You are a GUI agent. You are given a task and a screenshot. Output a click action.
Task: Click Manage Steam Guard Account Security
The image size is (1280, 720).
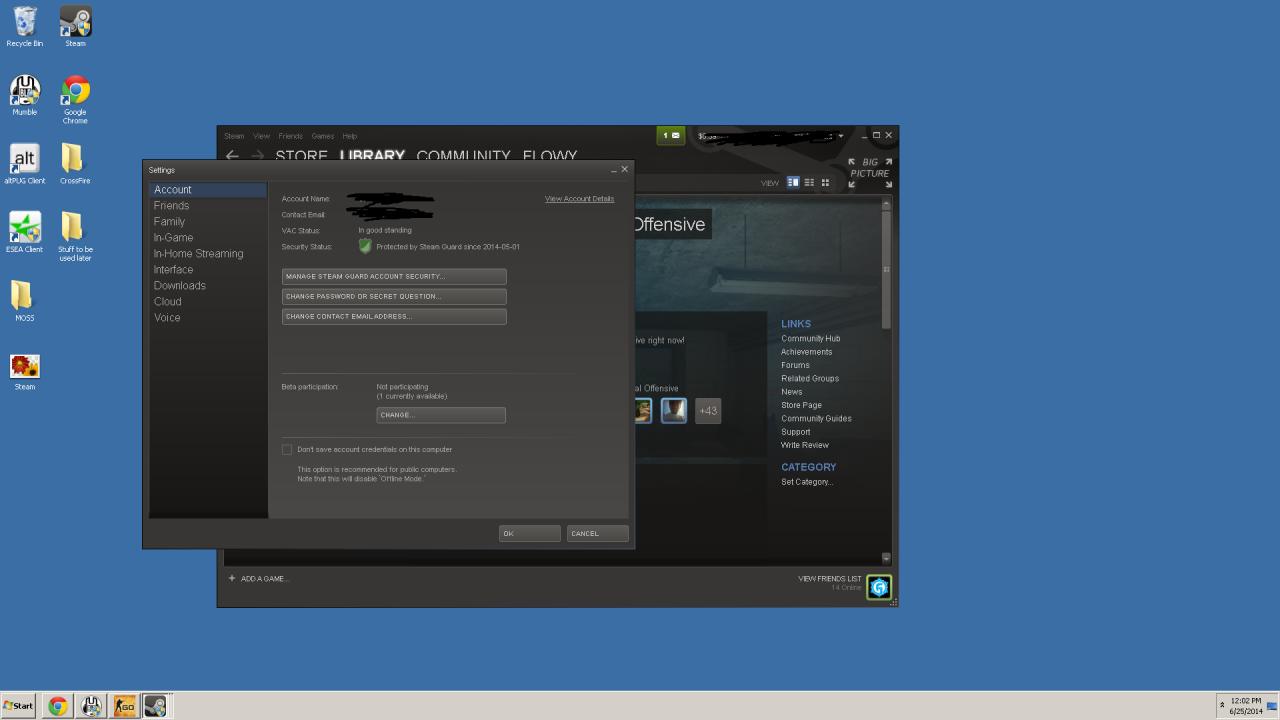pyautogui.click(x=394, y=276)
